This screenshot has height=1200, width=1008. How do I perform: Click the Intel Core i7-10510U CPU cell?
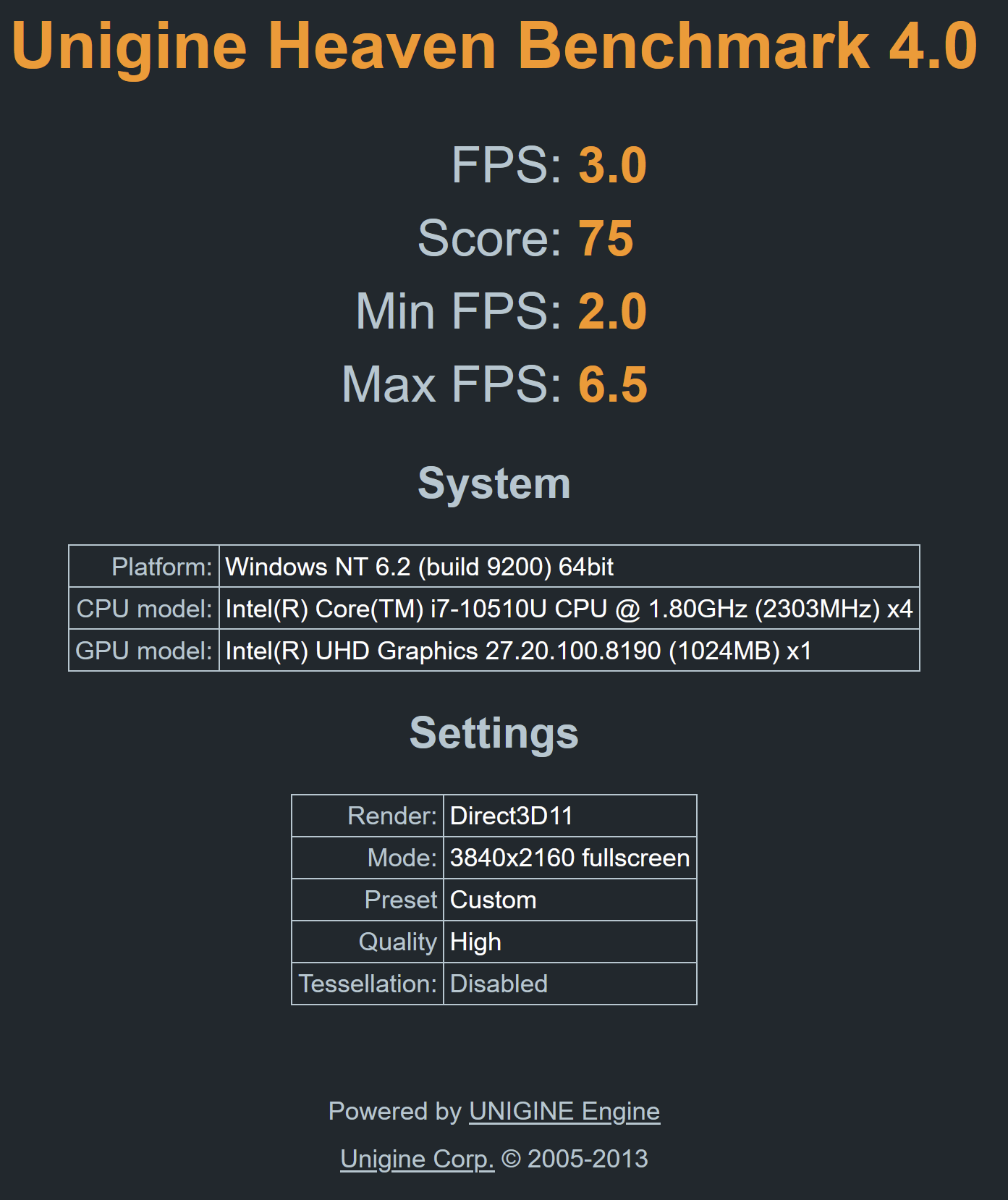click(x=568, y=609)
